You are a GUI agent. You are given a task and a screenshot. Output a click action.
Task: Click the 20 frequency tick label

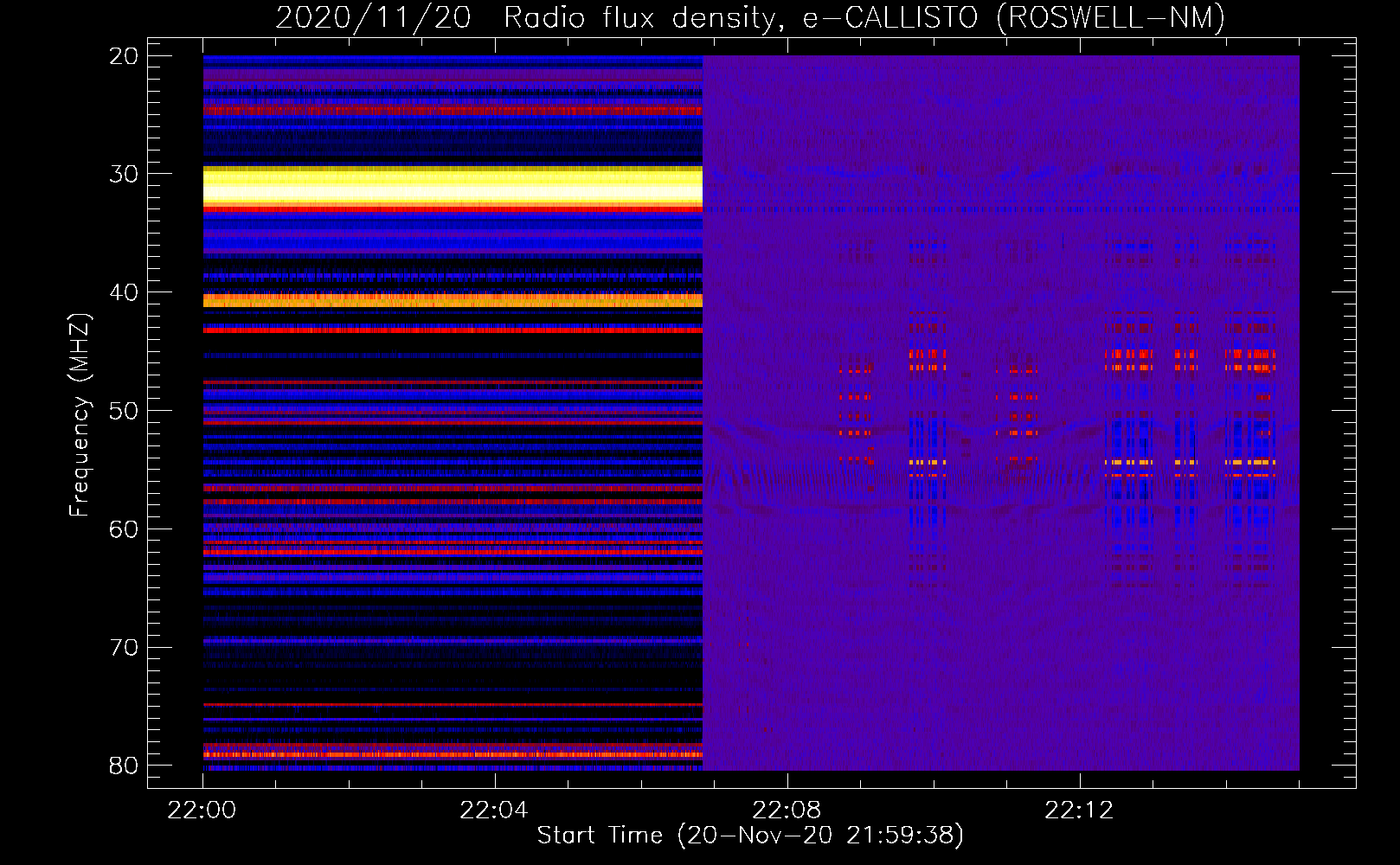pyautogui.click(x=125, y=56)
